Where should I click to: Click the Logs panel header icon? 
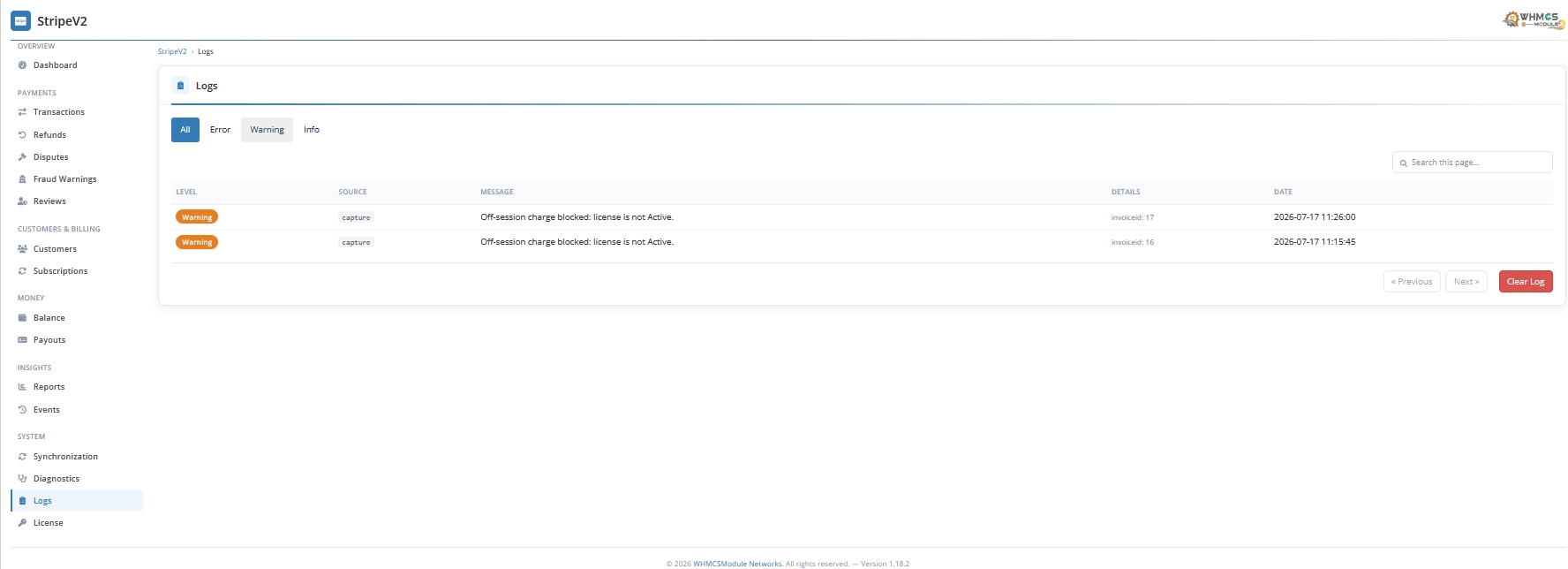180,86
